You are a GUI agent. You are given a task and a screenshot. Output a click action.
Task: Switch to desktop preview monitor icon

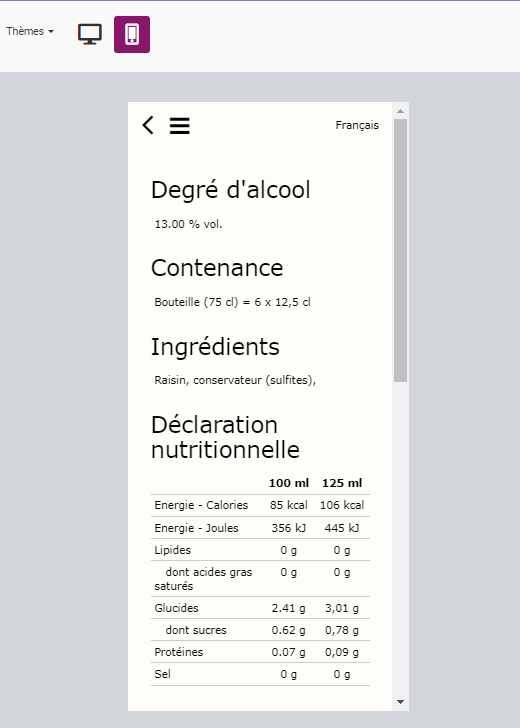click(x=90, y=34)
